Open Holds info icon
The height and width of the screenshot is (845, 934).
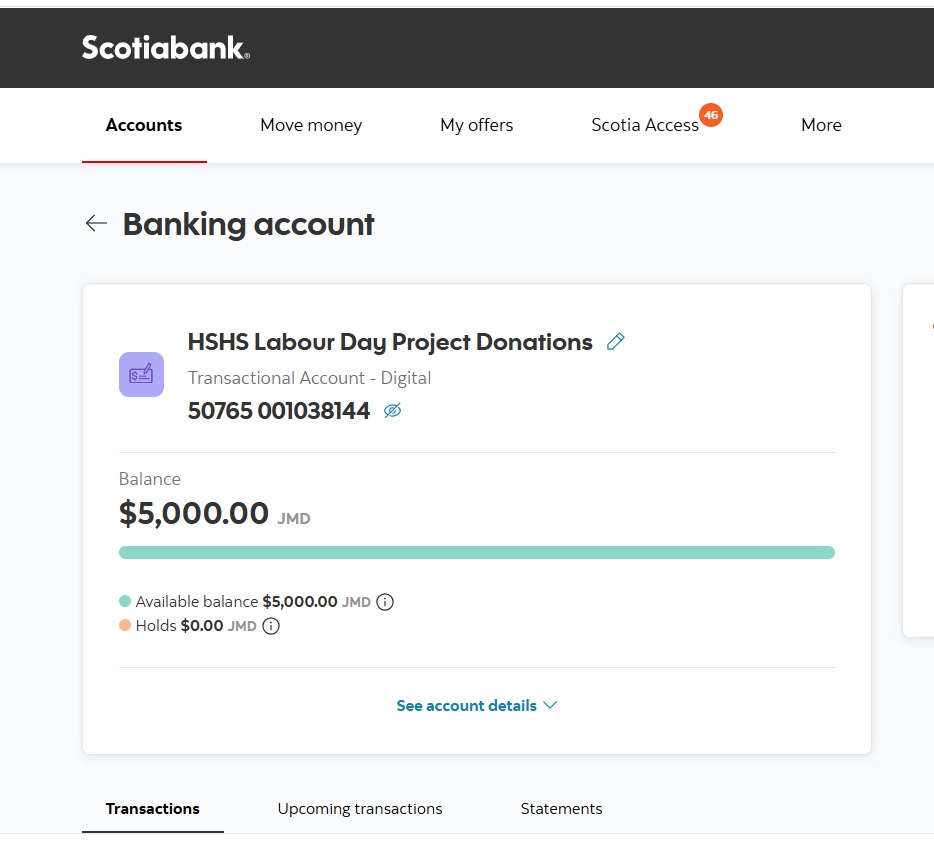click(x=271, y=626)
